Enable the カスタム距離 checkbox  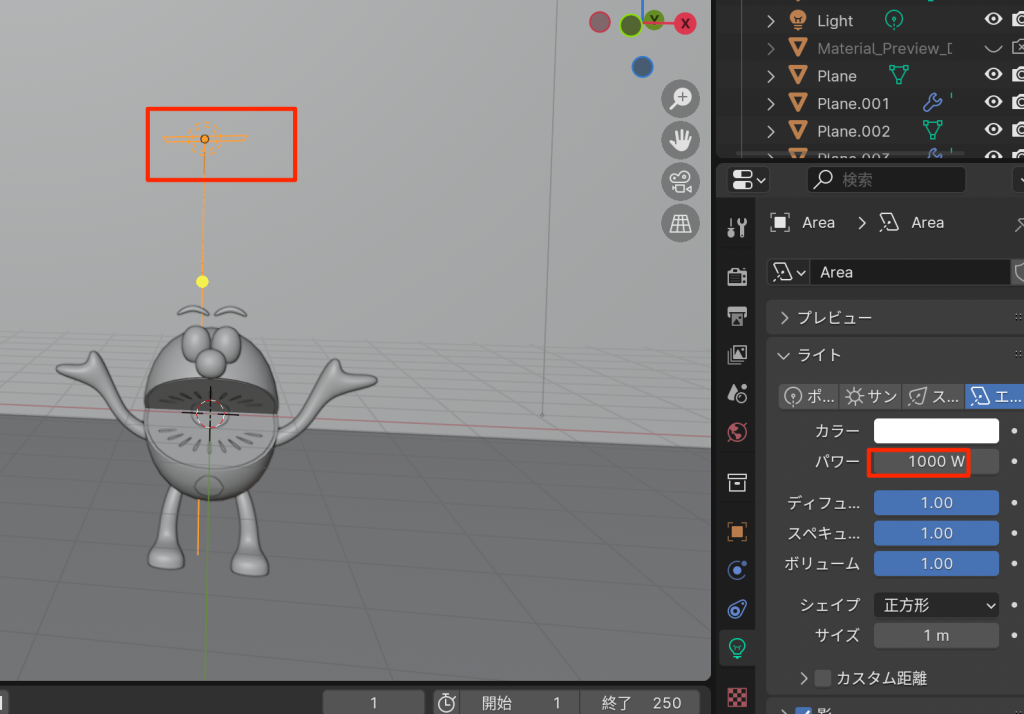(x=823, y=678)
